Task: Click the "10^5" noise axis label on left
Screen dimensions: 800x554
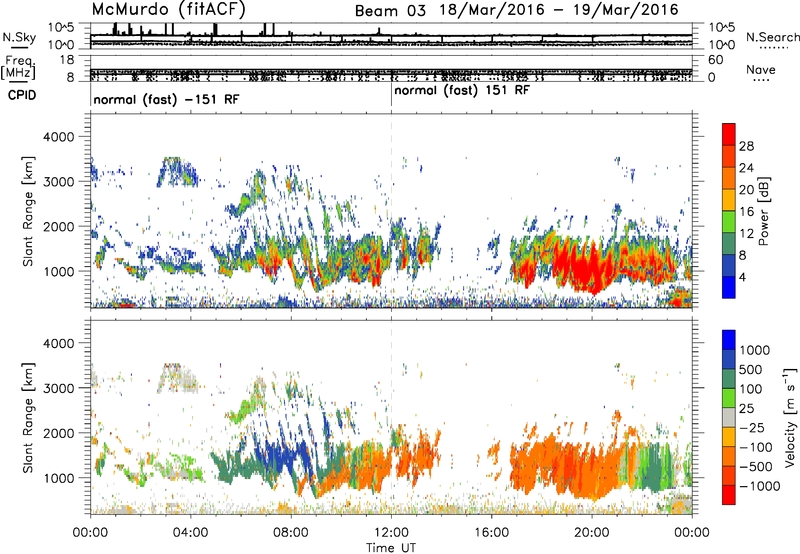Action: coord(61,28)
